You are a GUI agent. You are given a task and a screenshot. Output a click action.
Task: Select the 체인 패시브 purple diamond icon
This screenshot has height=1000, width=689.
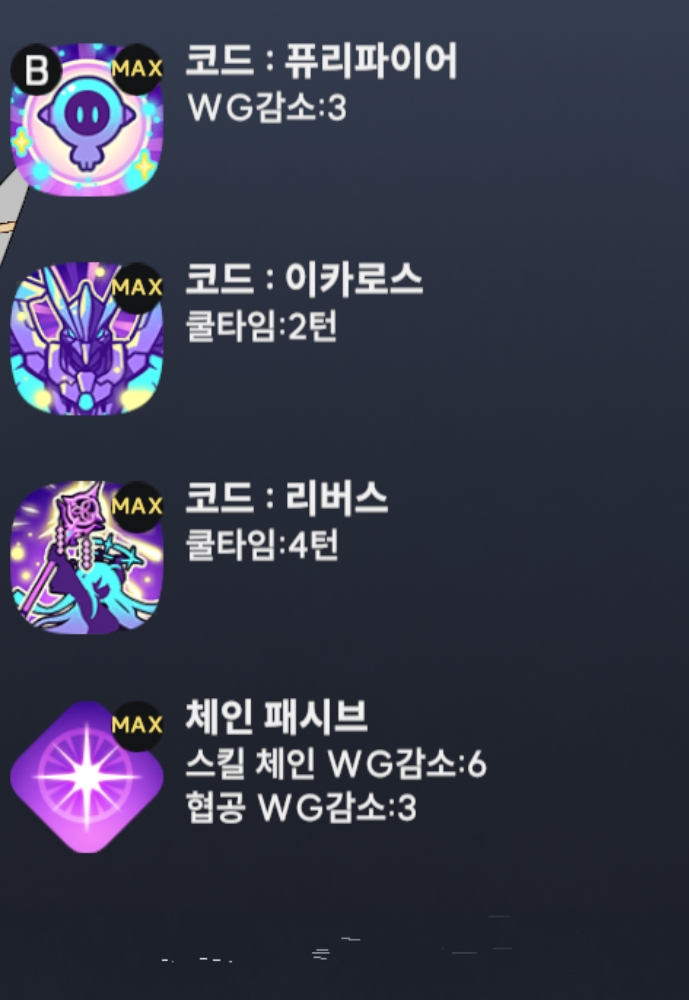pos(87,777)
